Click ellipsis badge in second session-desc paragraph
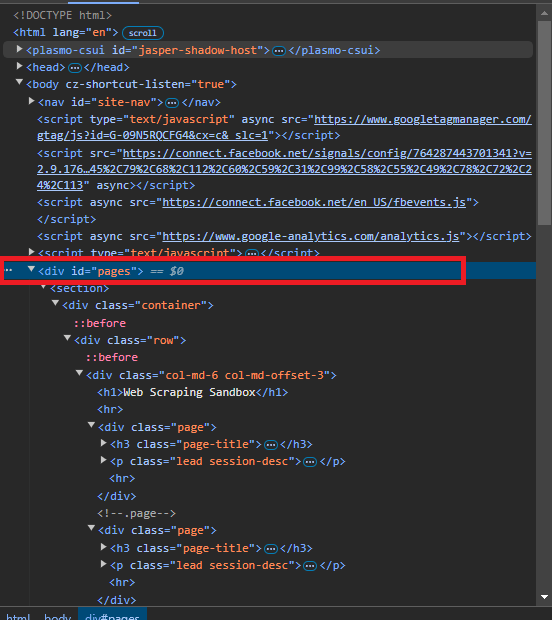Viewport: 552px width, 620px height. tap(310, 566)
